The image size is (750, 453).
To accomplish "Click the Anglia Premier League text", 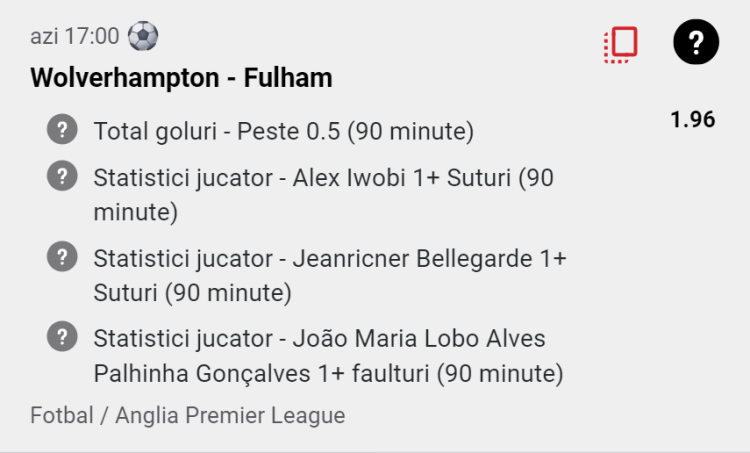I will (230, 415).
